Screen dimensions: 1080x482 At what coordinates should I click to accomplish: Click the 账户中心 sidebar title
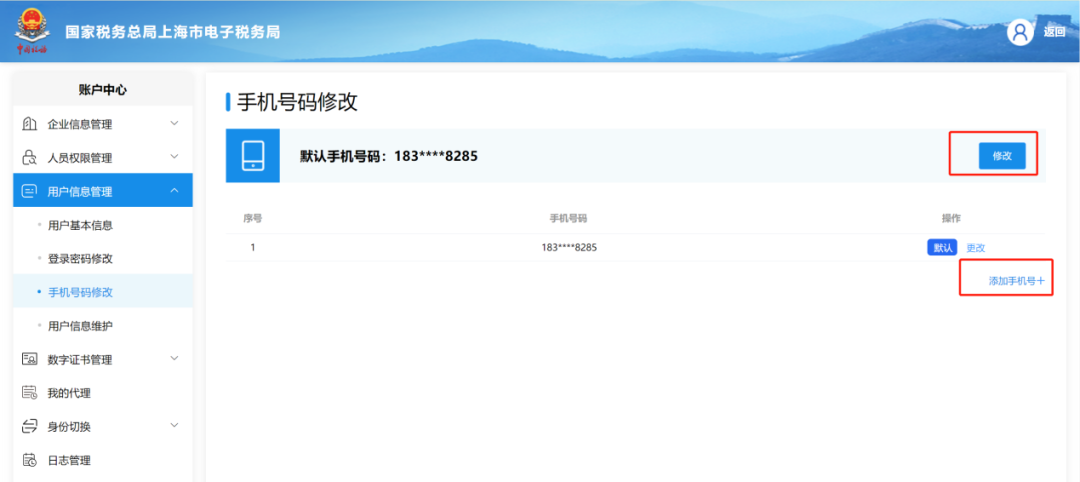103,90
